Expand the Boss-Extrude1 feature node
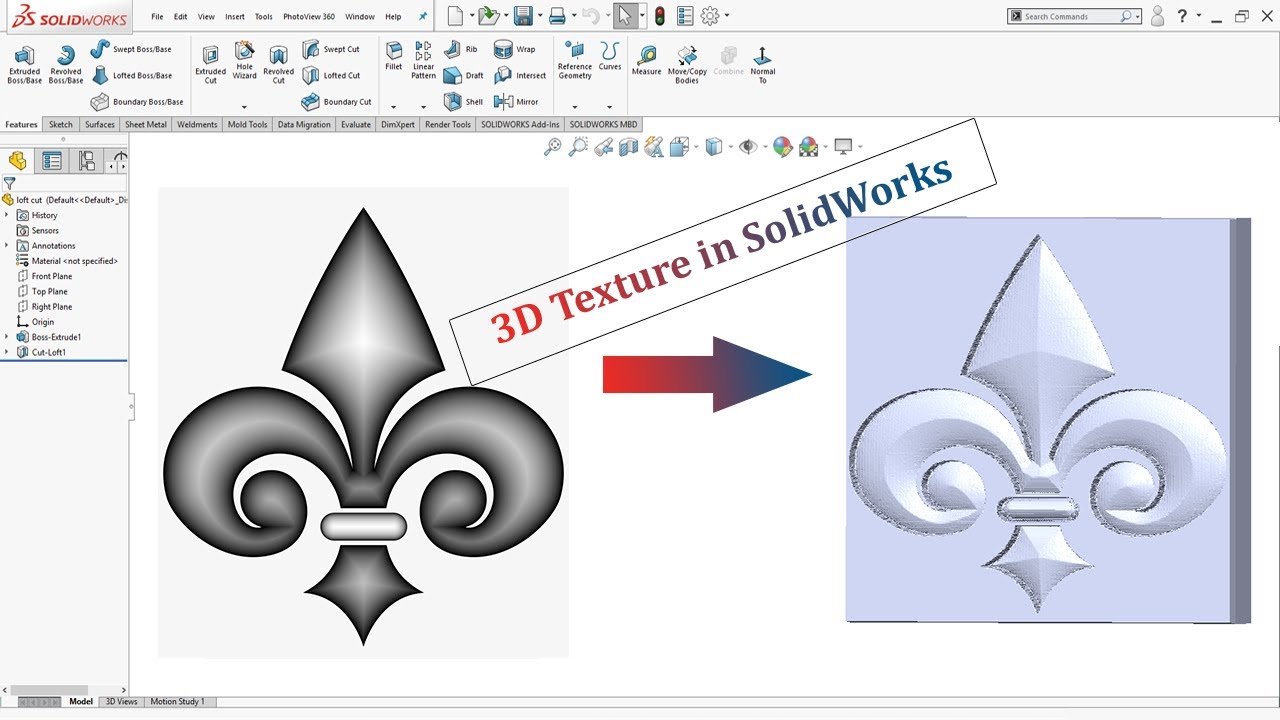This screenshot has width=1280, height=720. [7, 337]
